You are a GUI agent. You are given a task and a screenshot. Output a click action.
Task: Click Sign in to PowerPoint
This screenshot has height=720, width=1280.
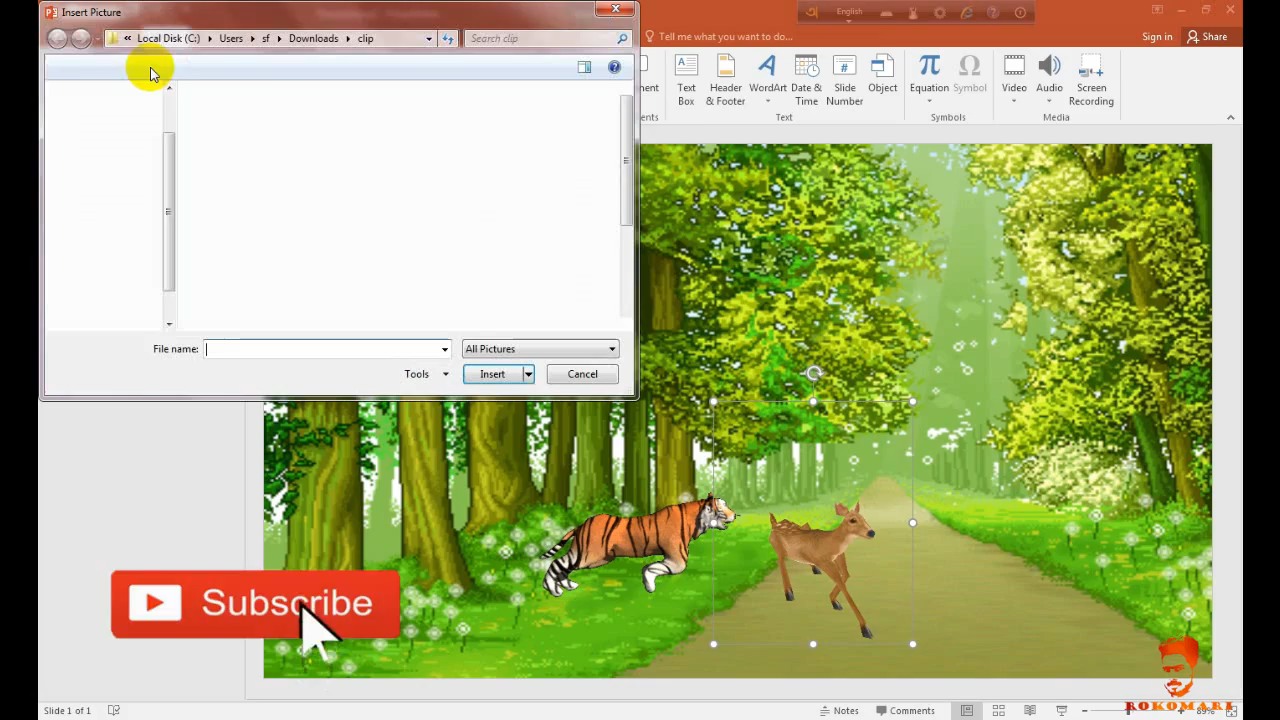[x=1157, y=37]
